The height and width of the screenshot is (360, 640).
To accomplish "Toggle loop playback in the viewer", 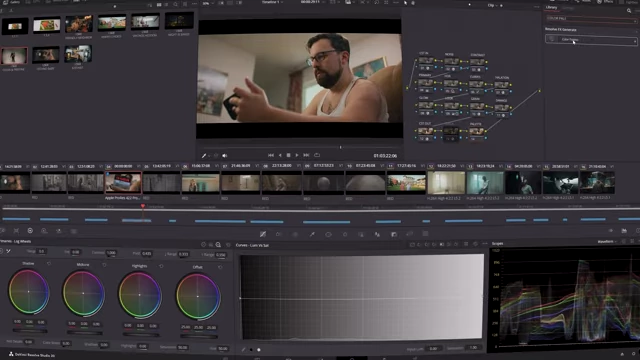I will click(x=317, y=155).
